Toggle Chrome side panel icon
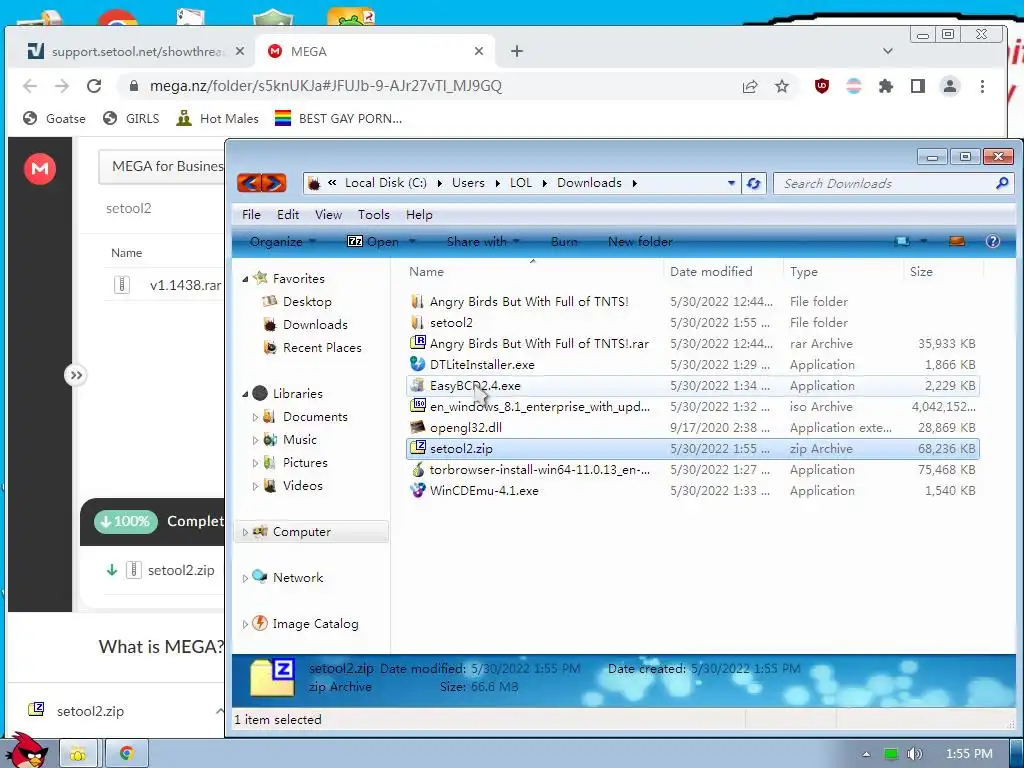The height and width of the screenshot is (768, 1024). (x=918, y=86)
